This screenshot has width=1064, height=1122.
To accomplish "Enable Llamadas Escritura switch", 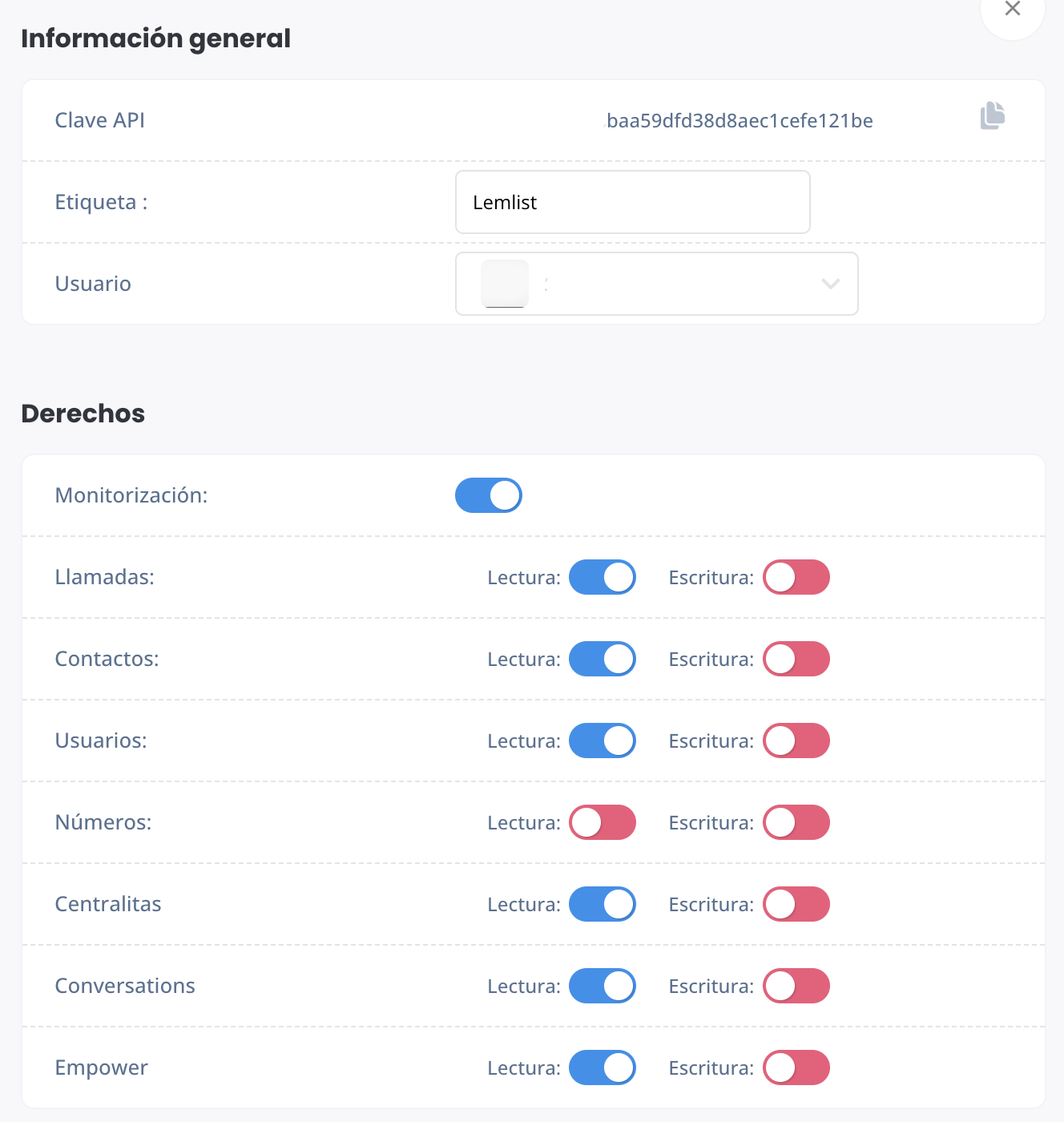I will pyautogui.click(x=796, y=577).
